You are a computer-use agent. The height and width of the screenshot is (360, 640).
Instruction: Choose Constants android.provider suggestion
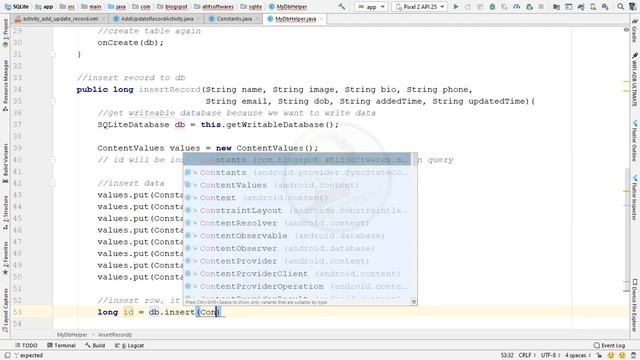click(x=298, y=172)
